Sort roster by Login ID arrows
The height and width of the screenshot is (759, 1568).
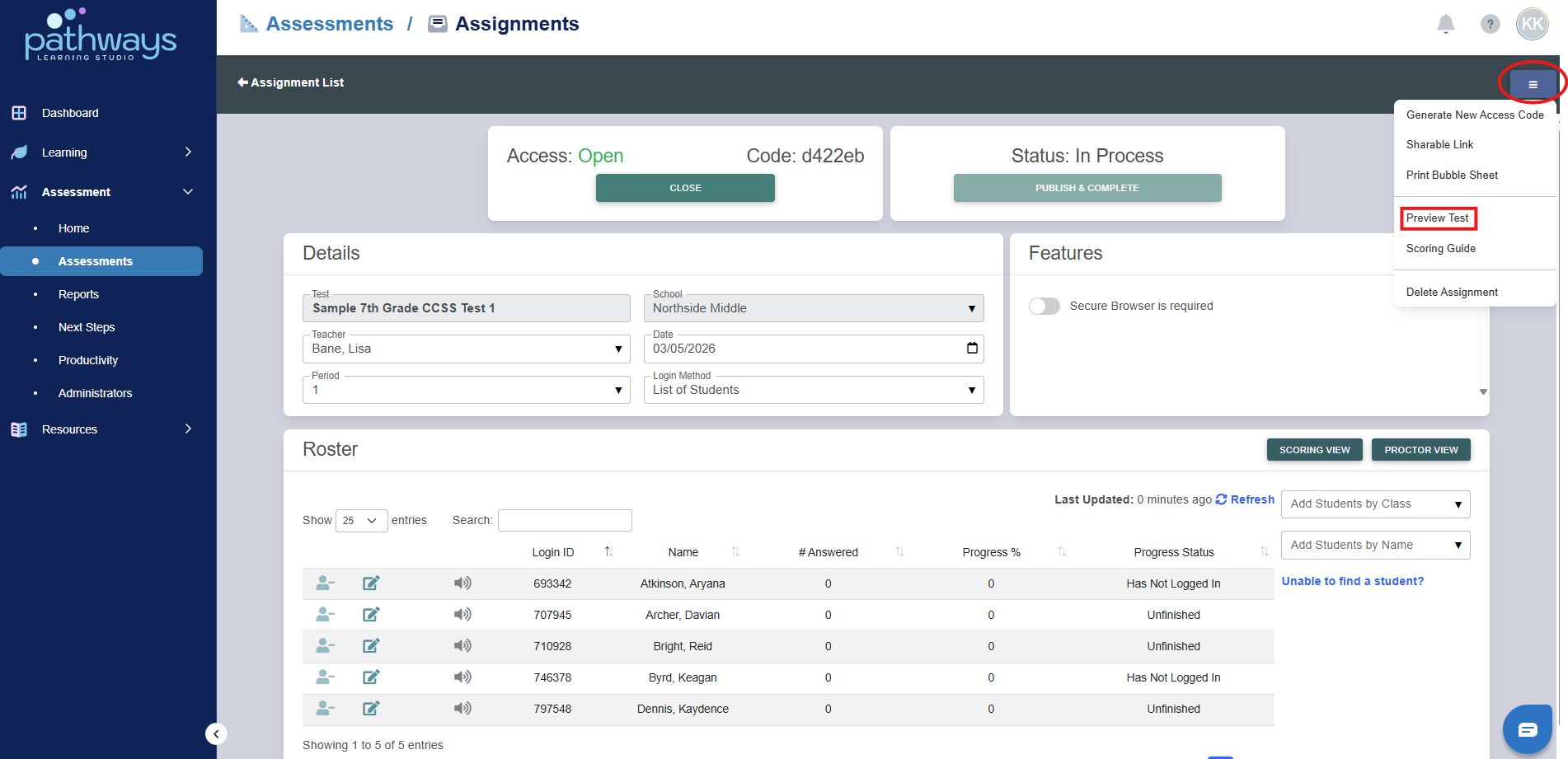point(608,551)
